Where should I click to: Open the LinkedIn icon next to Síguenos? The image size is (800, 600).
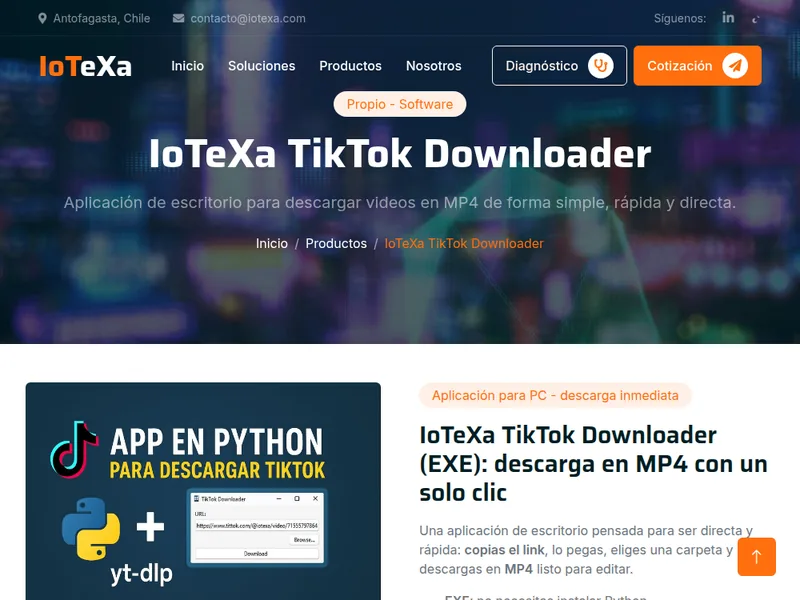coord(728,18)
